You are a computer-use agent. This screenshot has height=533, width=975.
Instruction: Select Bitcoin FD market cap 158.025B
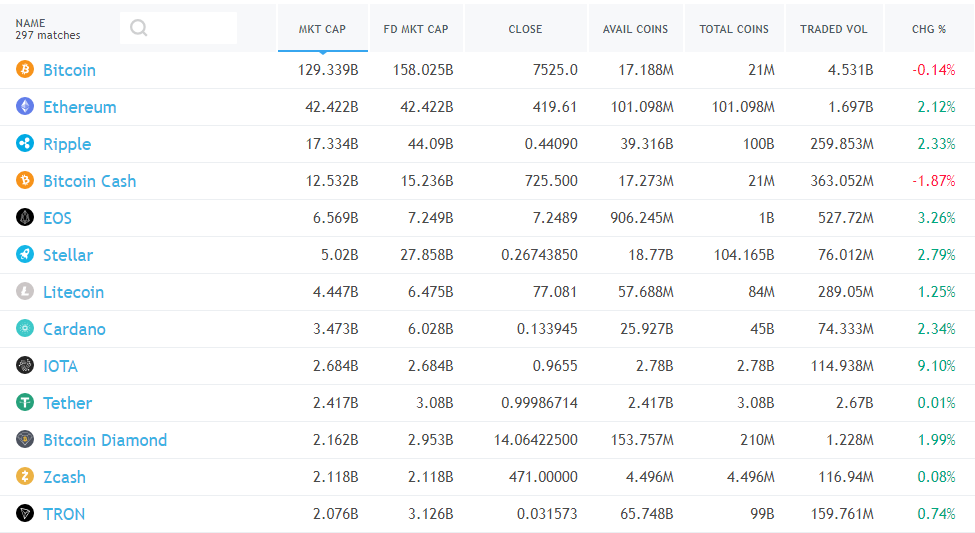pos(423,70)
